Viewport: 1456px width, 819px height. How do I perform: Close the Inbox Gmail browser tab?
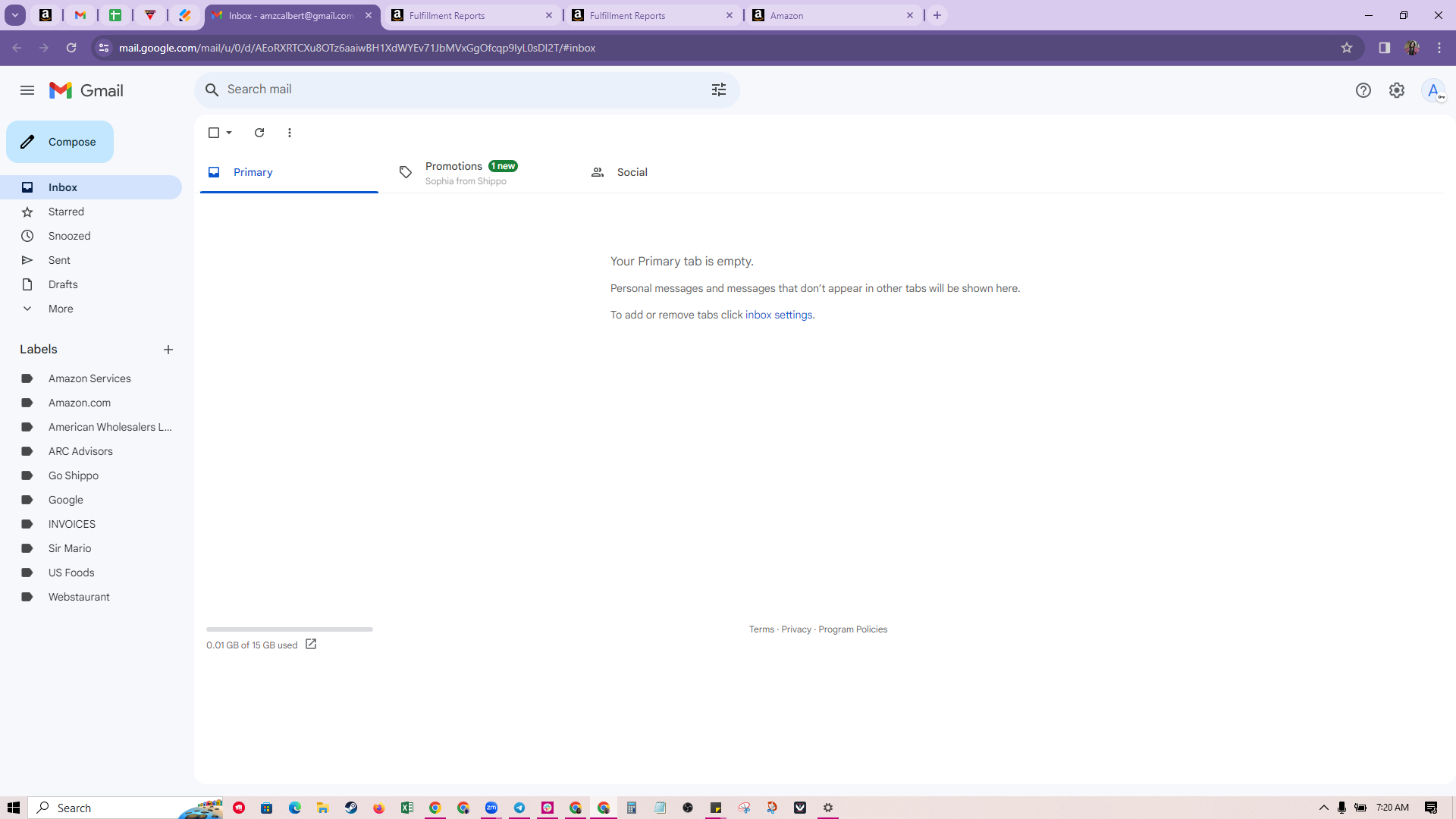tap(369, 15)
